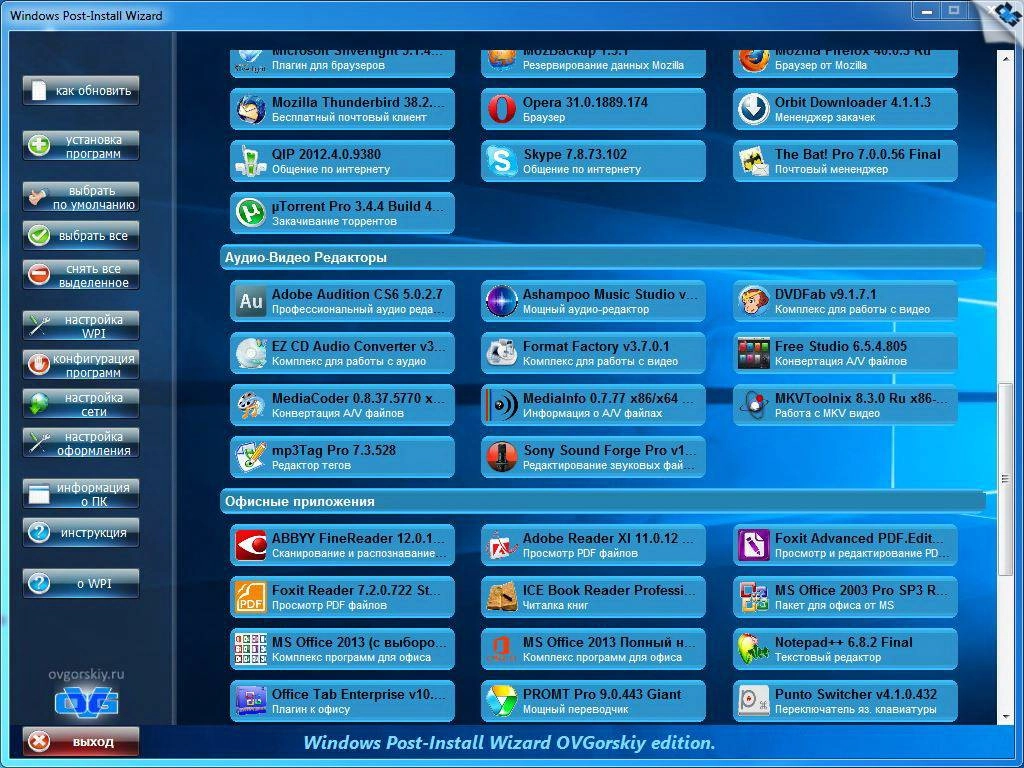The width and height of the screenshot is (1024, 768).
Task: Select the 'Офисные приложения' category header
Action: (601, 502)
